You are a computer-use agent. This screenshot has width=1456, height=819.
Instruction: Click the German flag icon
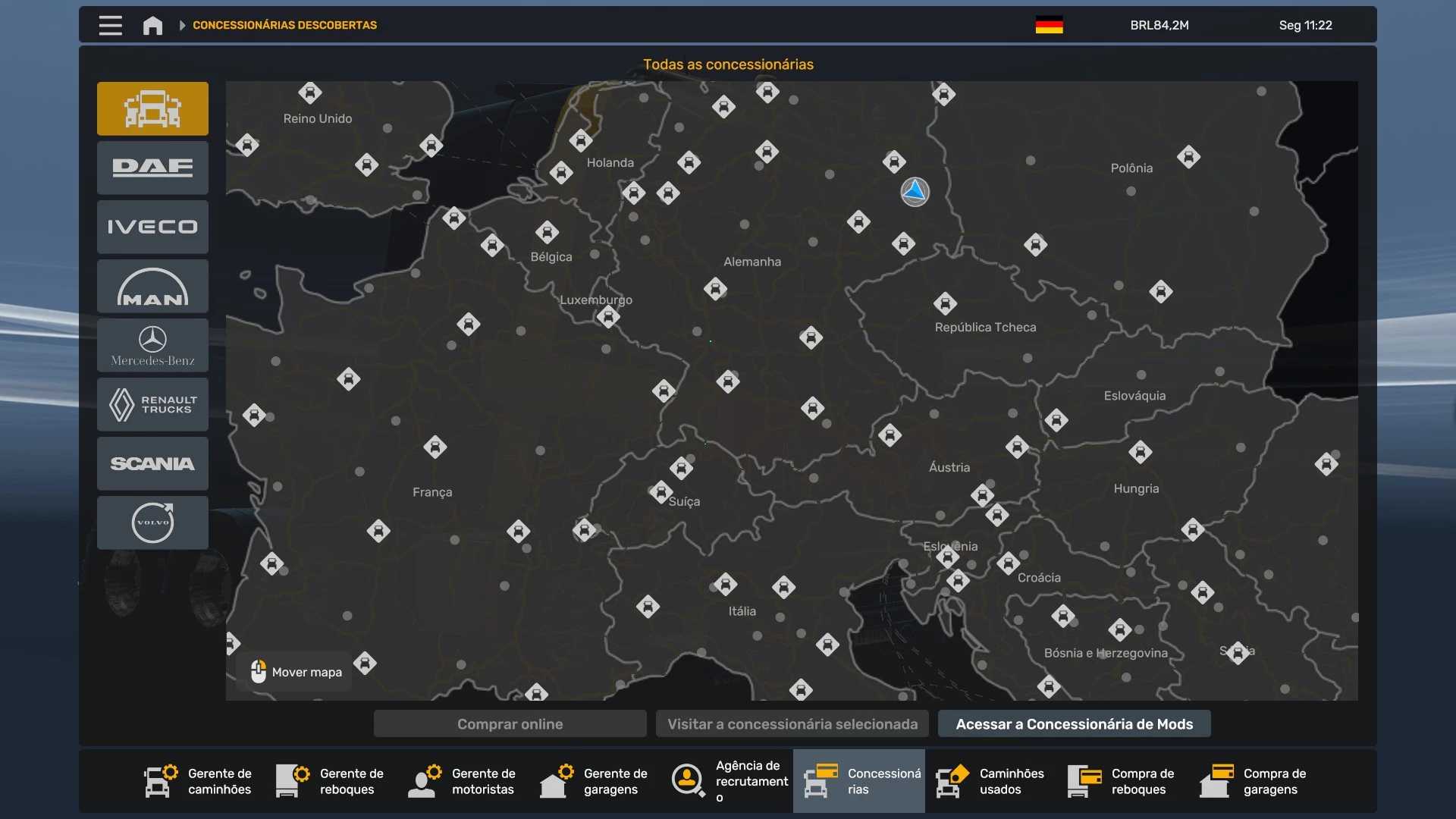(x=1049, y=25)
